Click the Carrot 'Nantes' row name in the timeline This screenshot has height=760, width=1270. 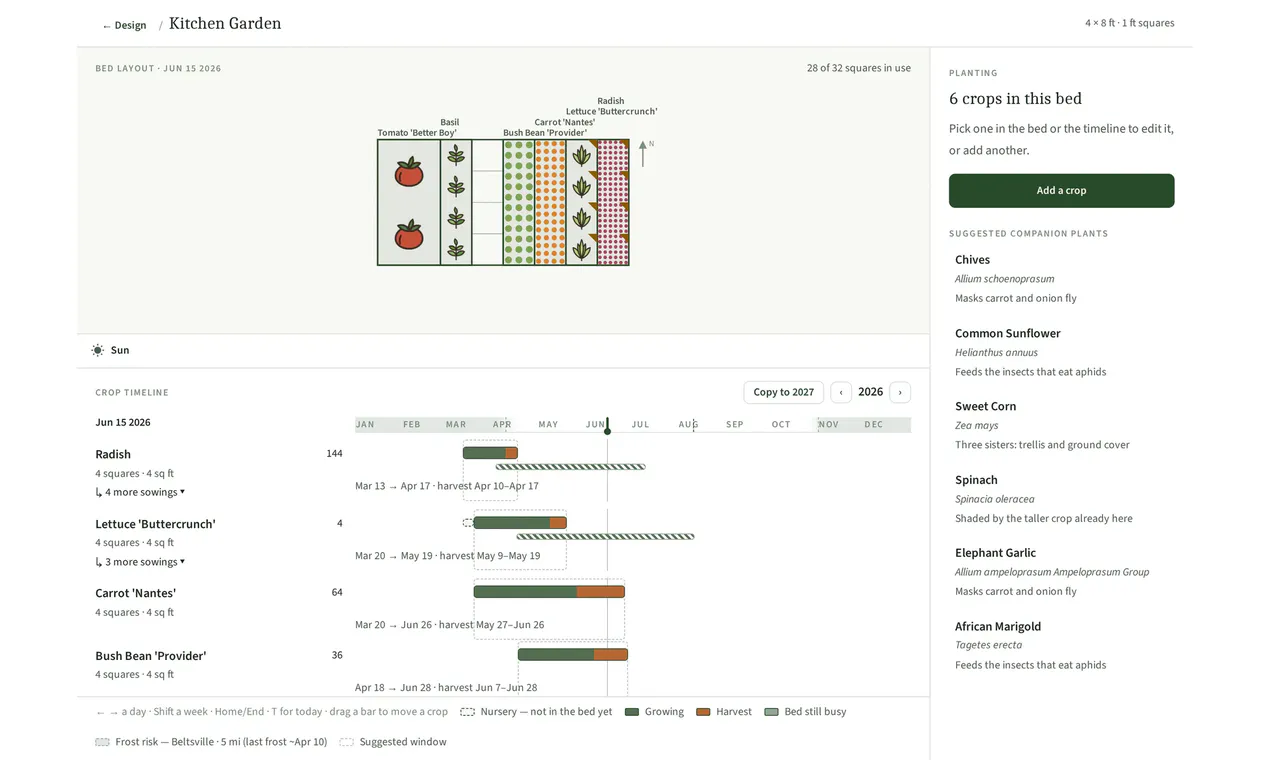136,593
